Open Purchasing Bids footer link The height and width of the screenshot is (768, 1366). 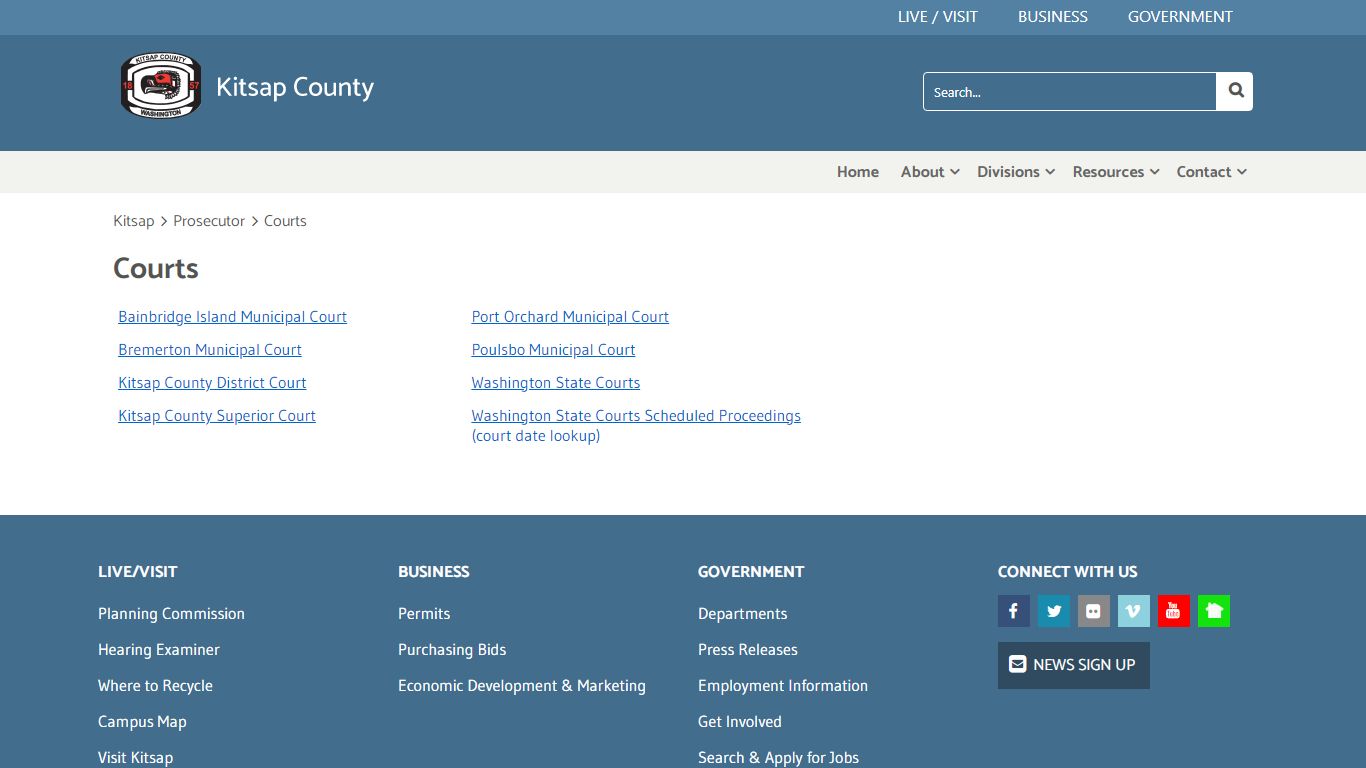[x=452, y=650]
